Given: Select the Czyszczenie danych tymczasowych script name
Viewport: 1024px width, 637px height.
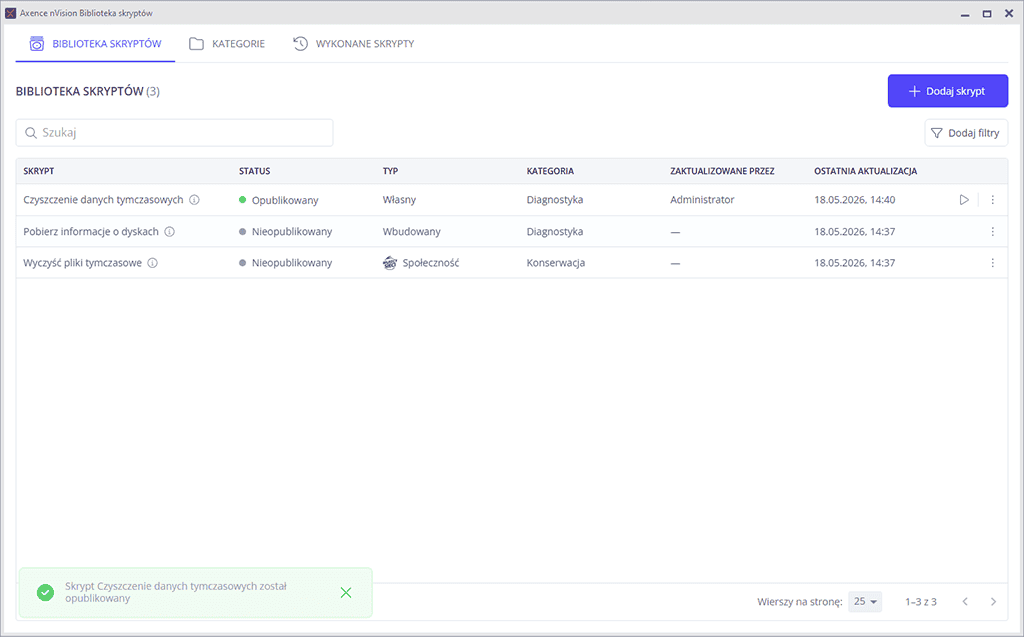Looking at the screenshot, I should (x=103, y=200).
